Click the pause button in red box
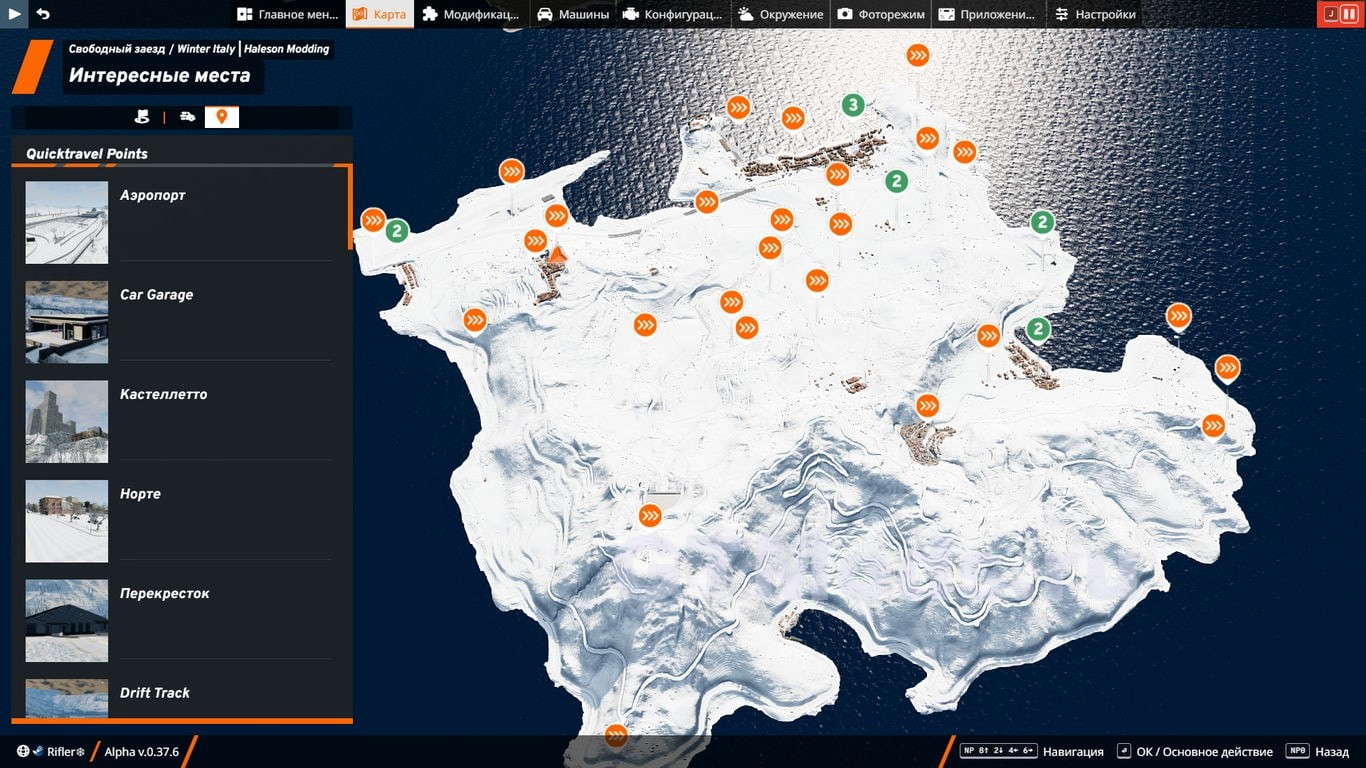1366x768 pixels. click(1349, 14)
